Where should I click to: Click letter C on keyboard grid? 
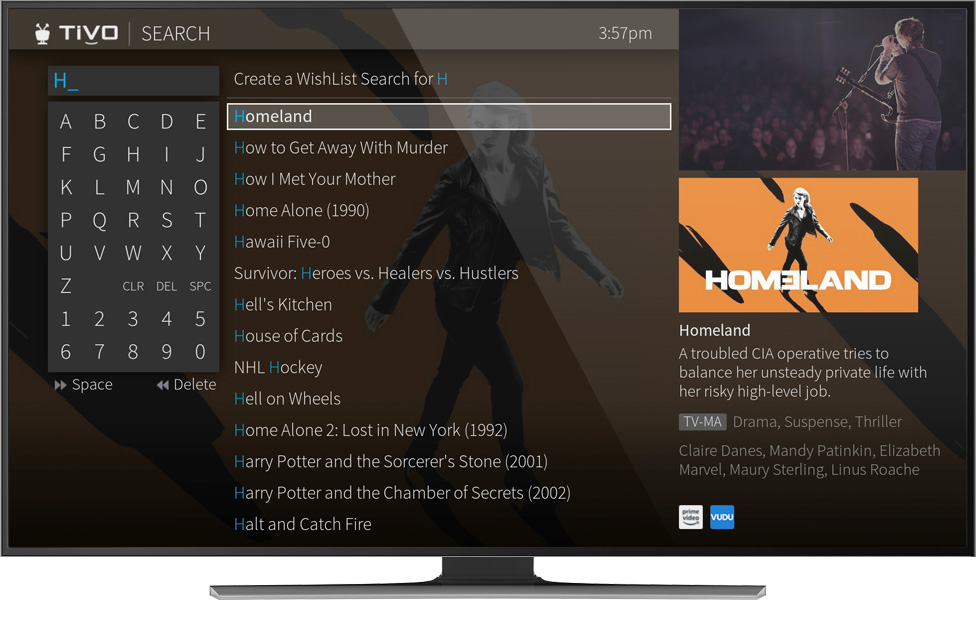(133, 121)
